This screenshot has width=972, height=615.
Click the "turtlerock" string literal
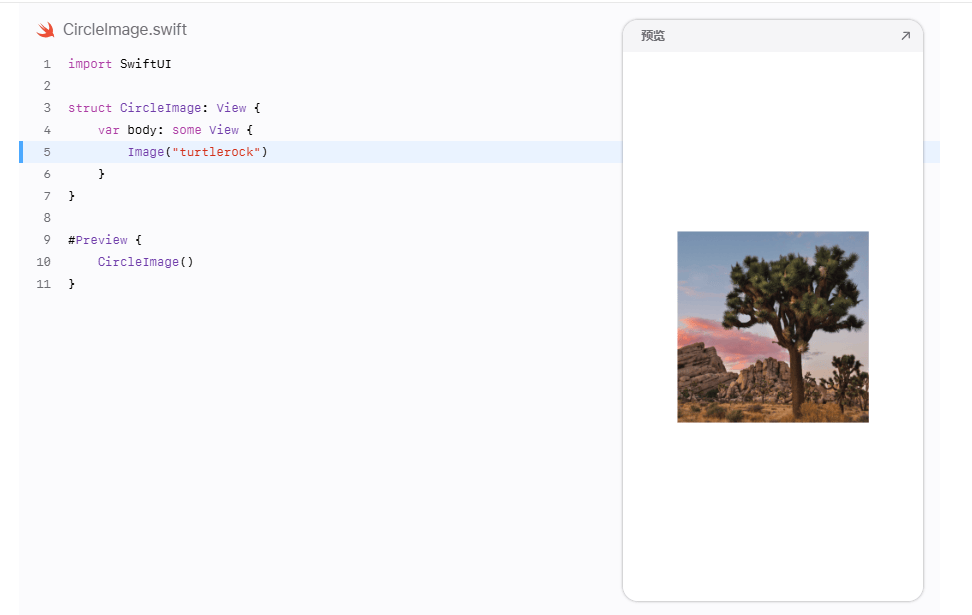pos(216,152)
